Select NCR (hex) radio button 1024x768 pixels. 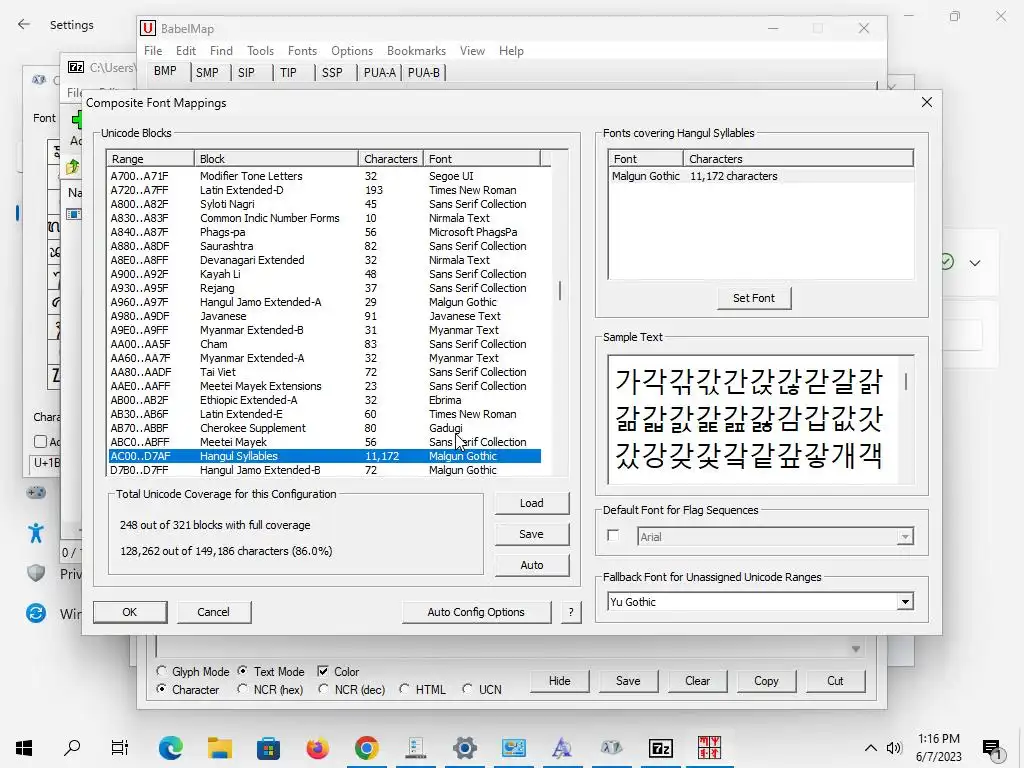point(242,689)
